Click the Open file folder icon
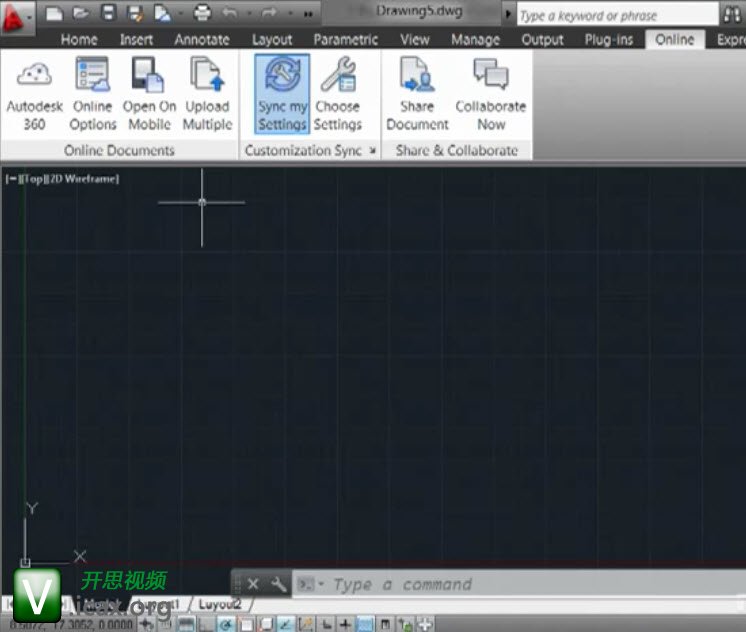The height and width of the screenshot is (632, 746). pos(81,13)
